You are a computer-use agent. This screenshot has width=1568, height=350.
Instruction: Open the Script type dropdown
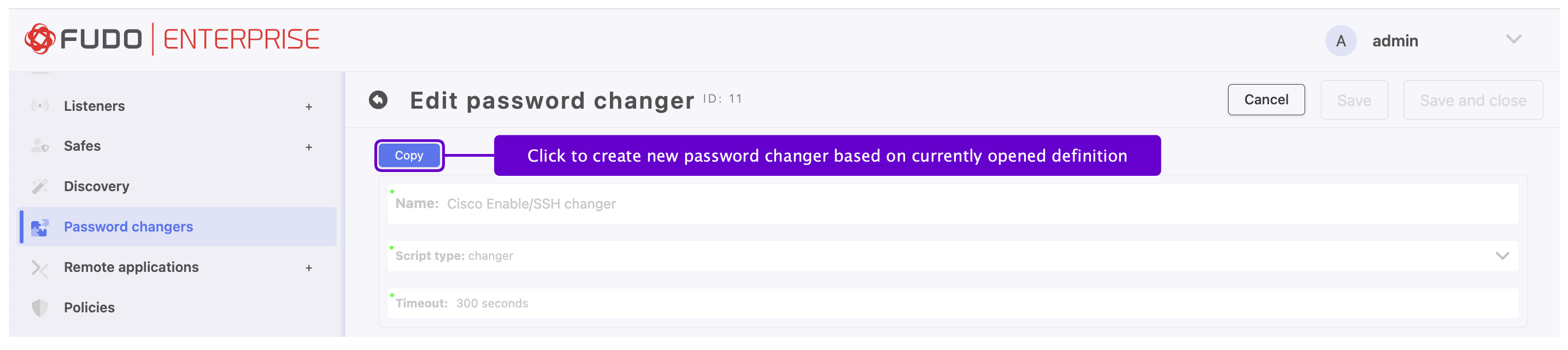(953, 256)
